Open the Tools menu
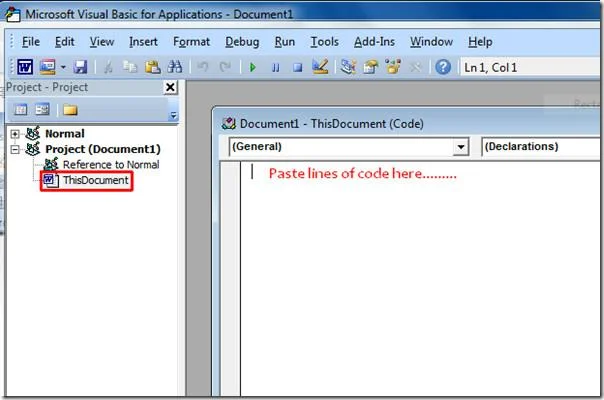The width and height of the screenshot is (604, 400). click(x=324, y=42)
